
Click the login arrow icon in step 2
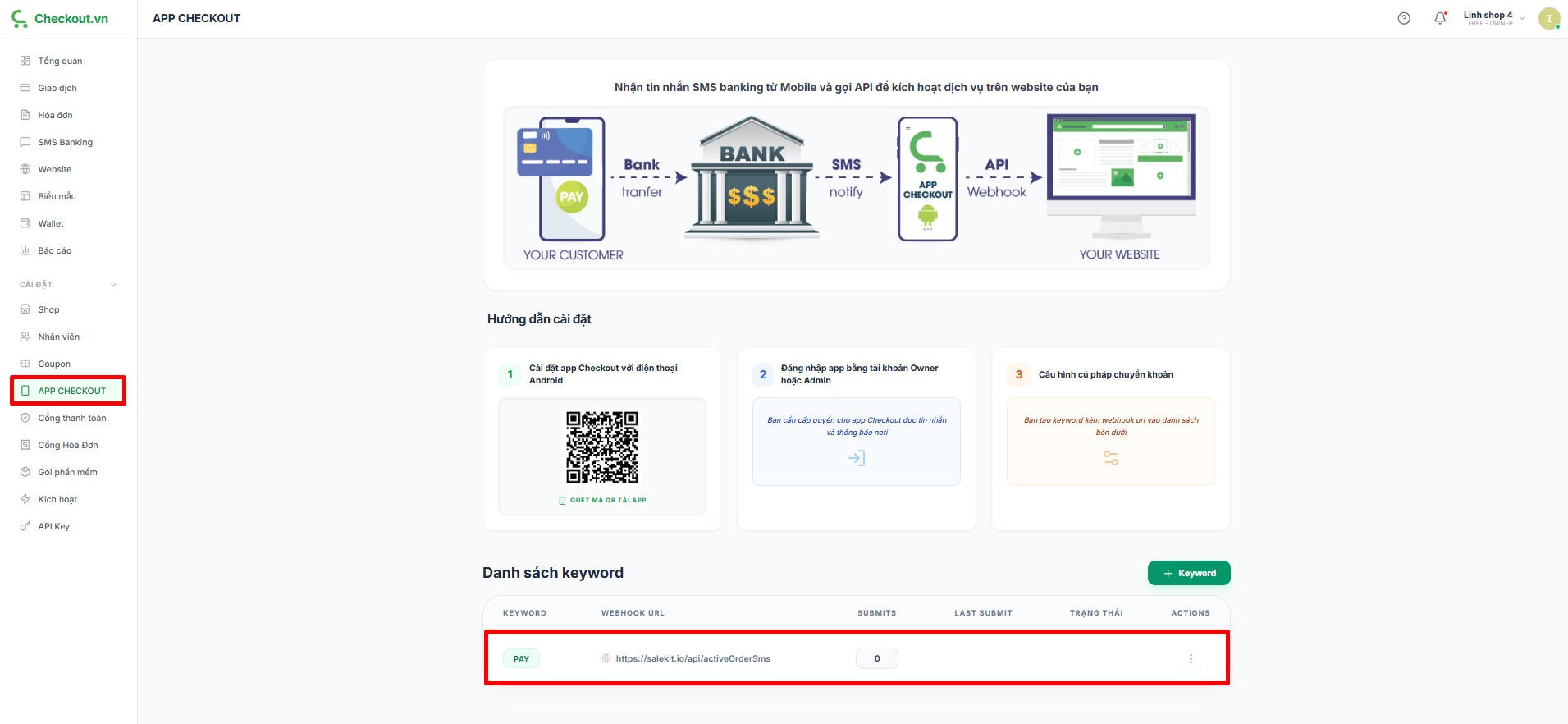[856, 458]
